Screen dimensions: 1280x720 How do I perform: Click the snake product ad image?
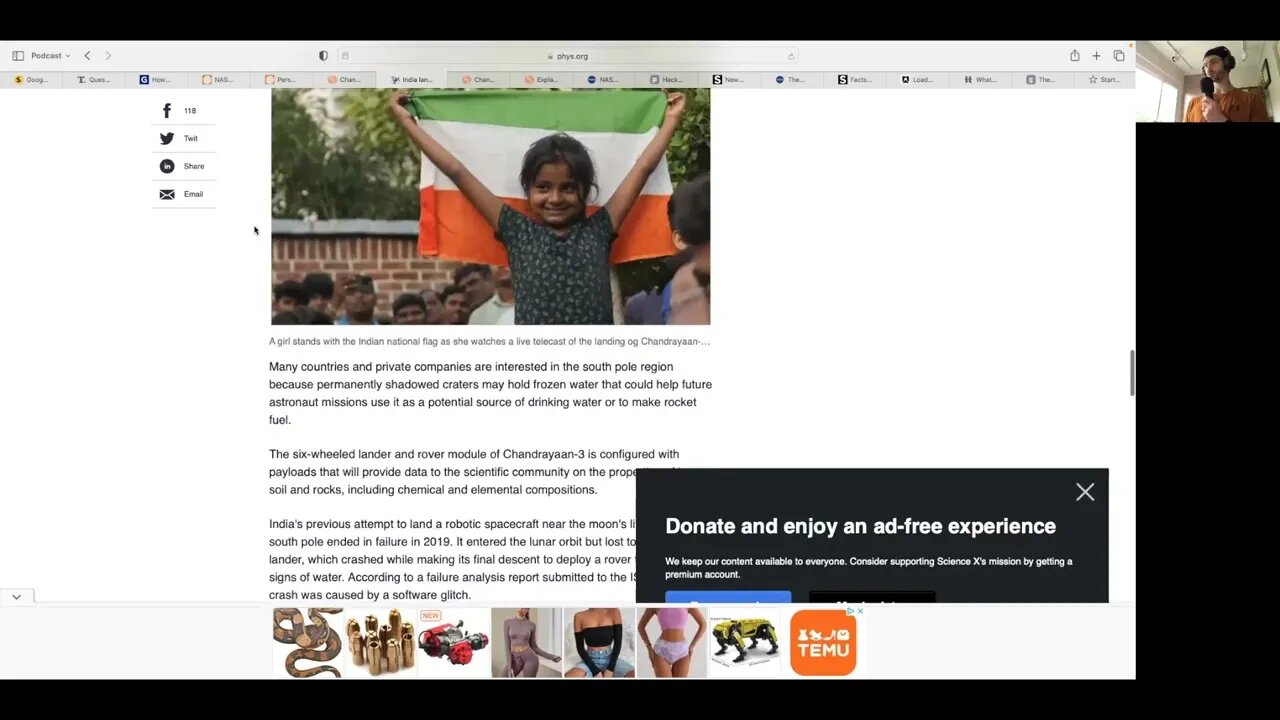point(308,642)
